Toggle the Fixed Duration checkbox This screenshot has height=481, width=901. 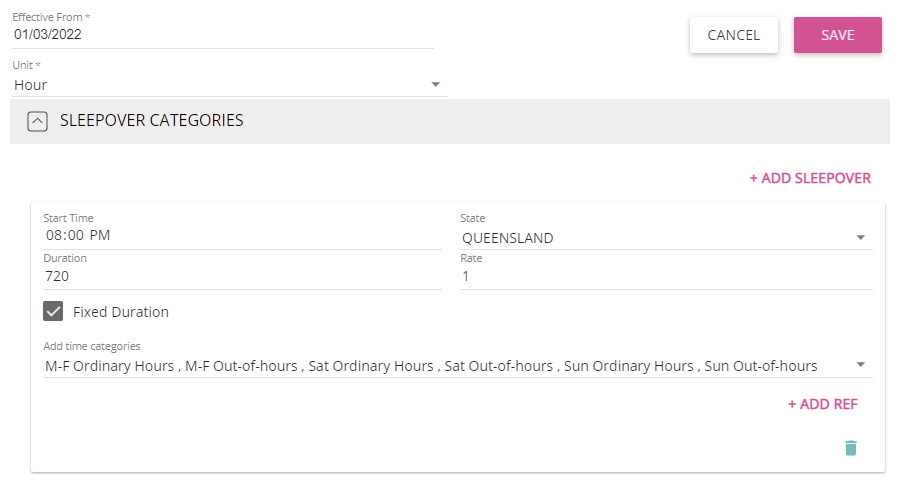tap(54, 312)
